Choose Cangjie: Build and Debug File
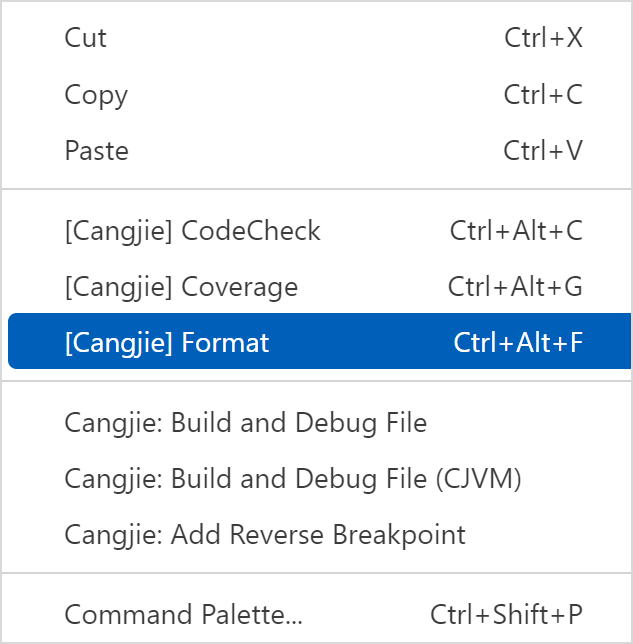 [x=246, y=423]
